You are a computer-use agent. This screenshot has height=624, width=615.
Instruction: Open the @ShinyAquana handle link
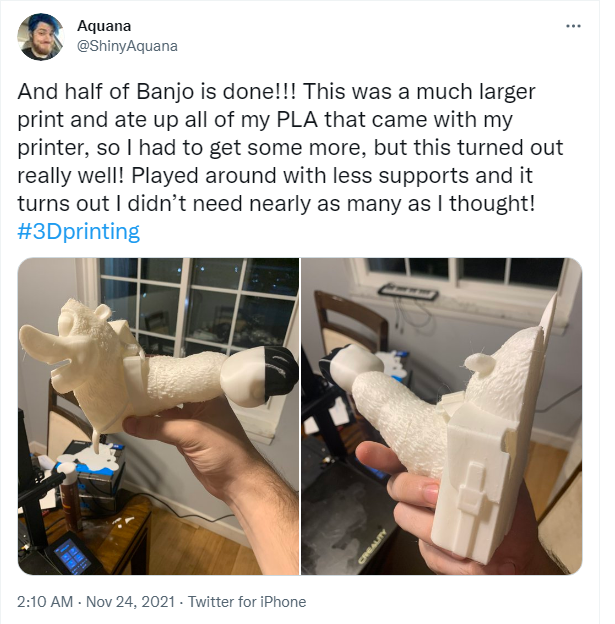click(127, 46)
